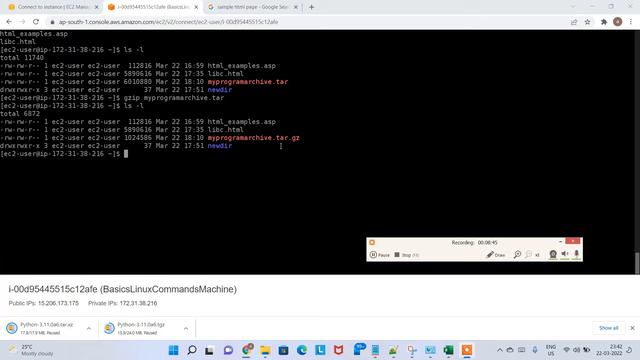Open the Chrome extensions puzzle icon
The height and width of the screenshot is (360, 640).
(604, 22)
